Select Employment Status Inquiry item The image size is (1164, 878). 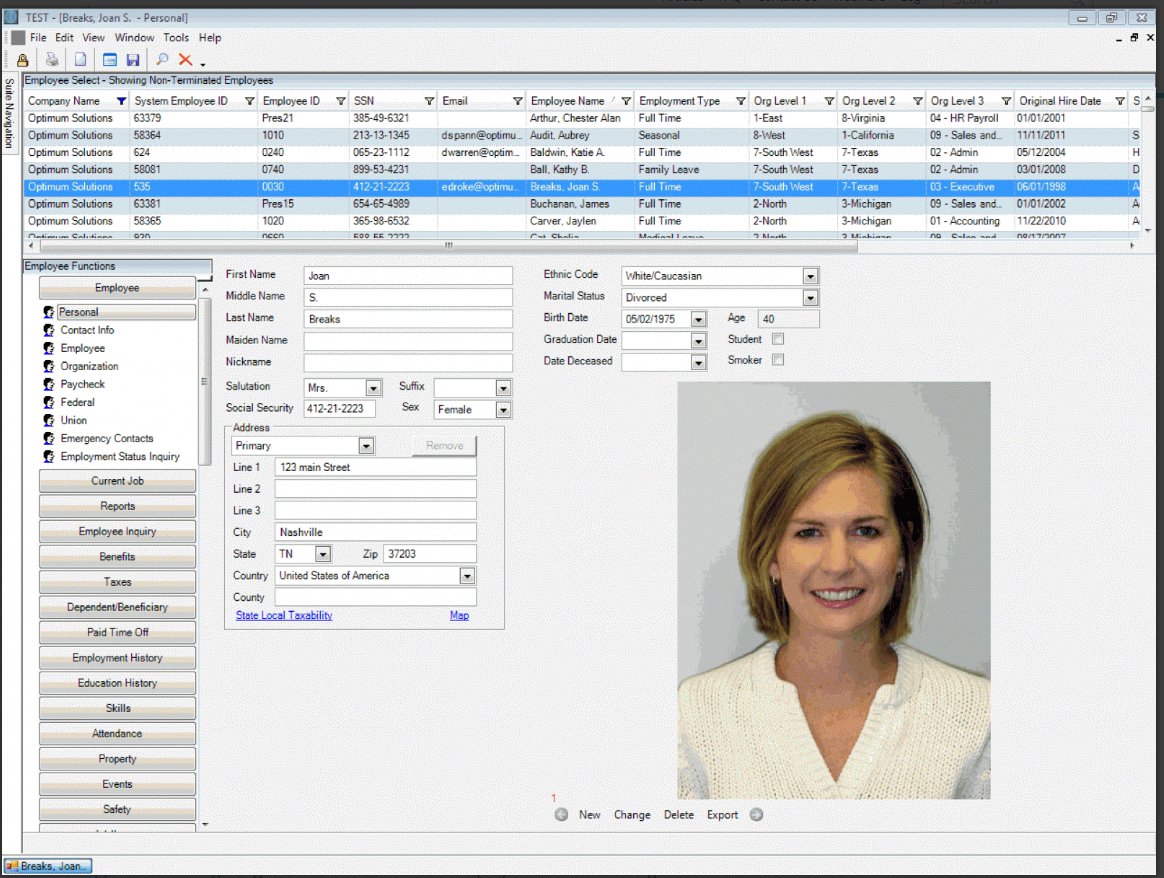[120, 457]
